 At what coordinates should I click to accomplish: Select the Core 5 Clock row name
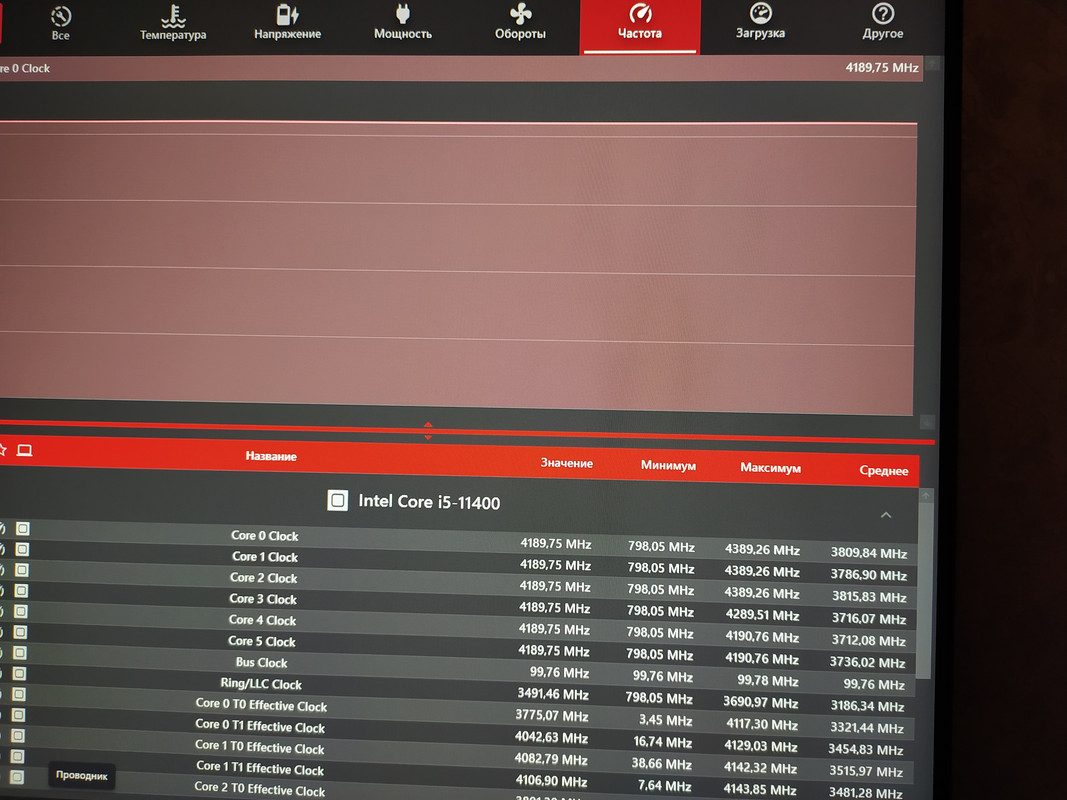[x=261, y=641]
